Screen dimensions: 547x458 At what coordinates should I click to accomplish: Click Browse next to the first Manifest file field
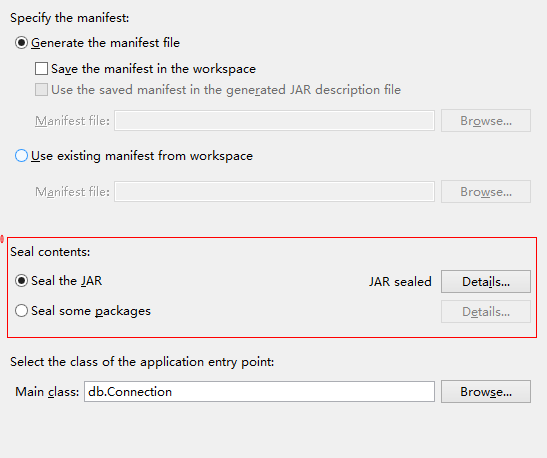coord(486,121)
